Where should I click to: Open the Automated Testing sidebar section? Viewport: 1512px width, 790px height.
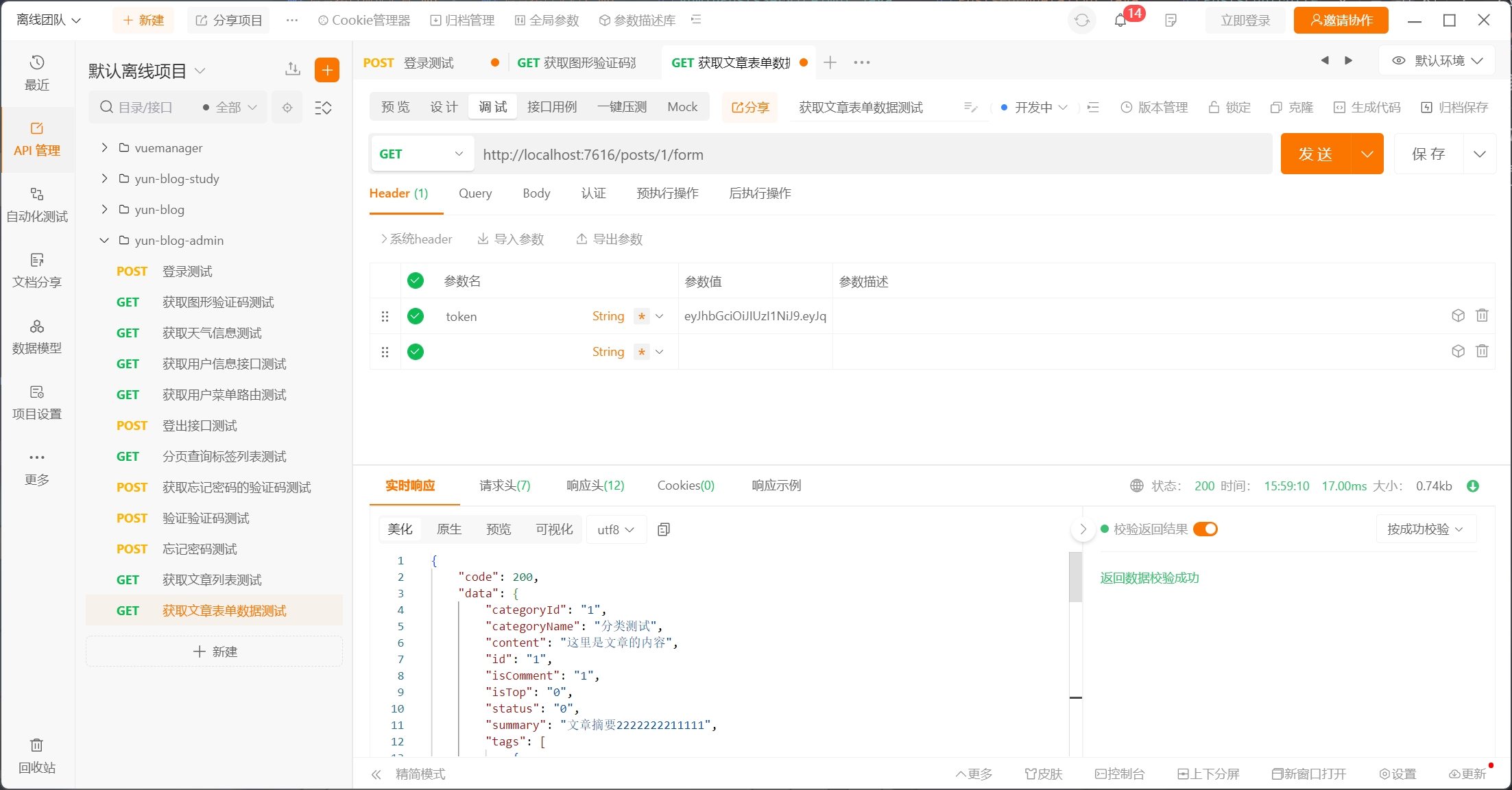[x=37, y=204]
